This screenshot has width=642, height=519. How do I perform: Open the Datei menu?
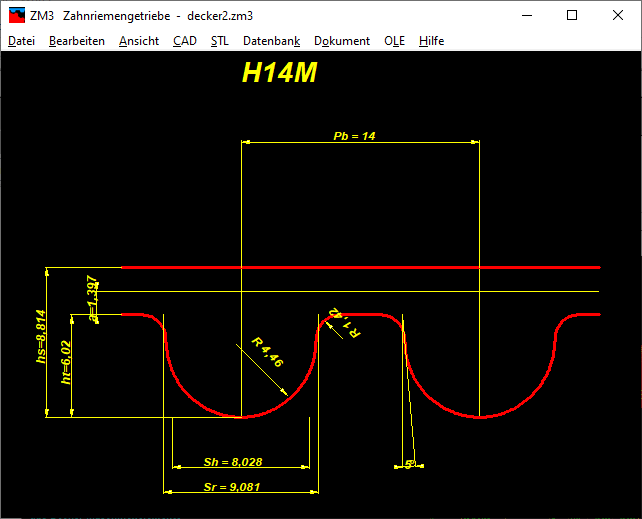point(21,41)
